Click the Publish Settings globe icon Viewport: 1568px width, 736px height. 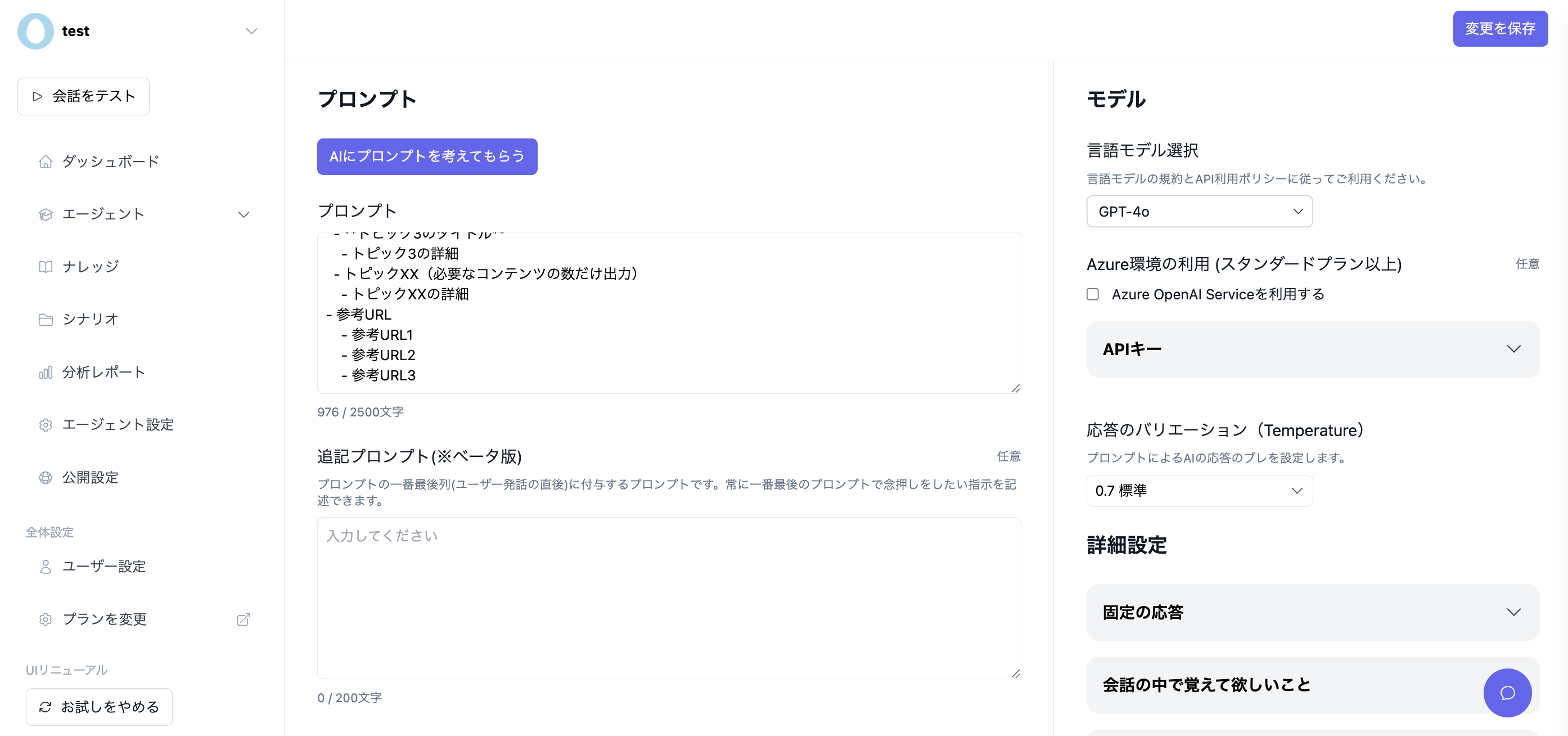click(x=46, y=477)
